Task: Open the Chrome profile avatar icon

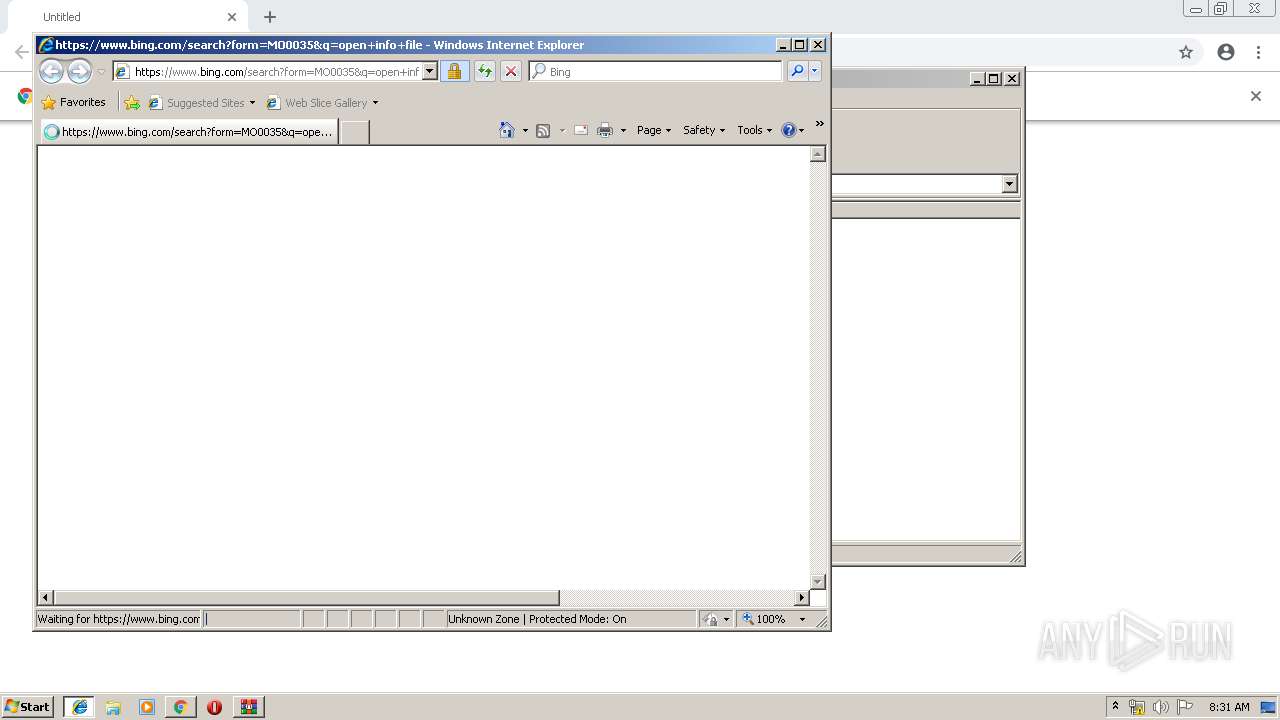Action: pos(1226,52)
